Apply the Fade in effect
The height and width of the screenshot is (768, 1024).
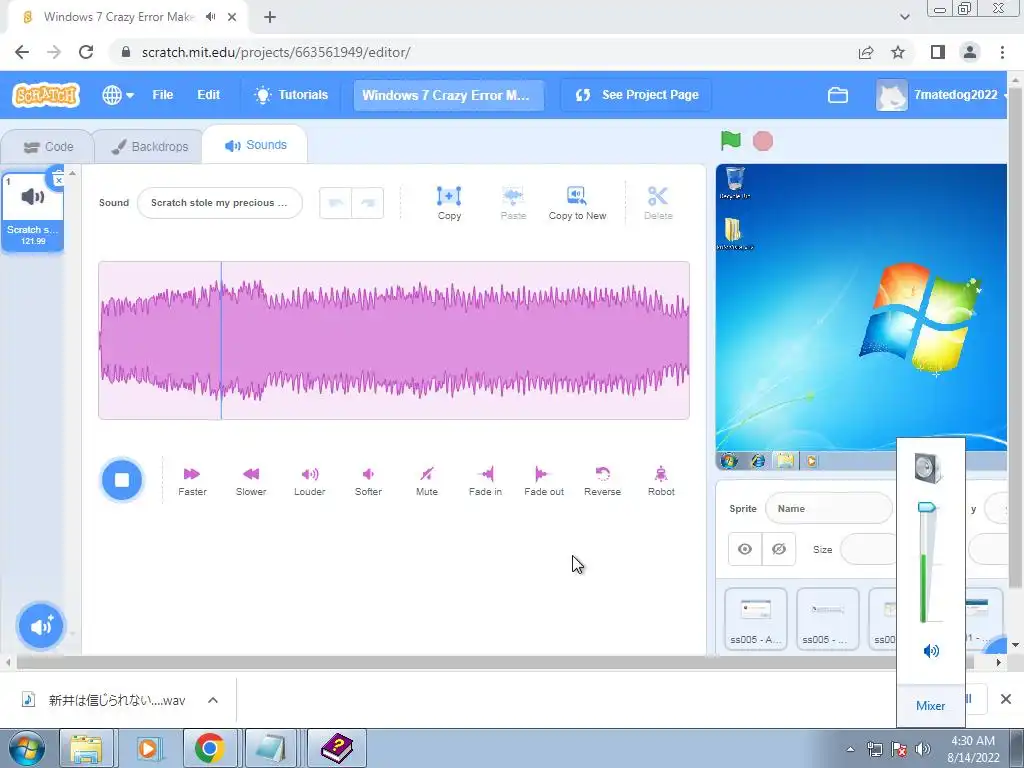pyautogui.click(x=485, y=481)
